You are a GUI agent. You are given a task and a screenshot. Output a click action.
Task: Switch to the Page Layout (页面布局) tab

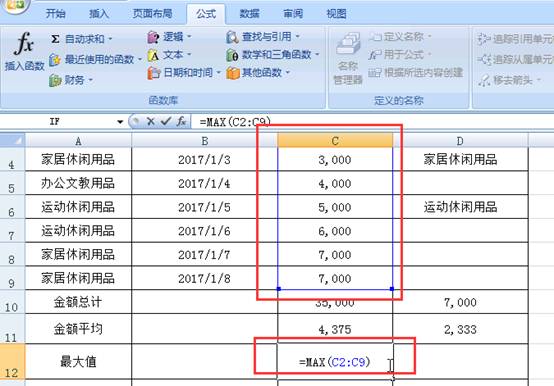click(152, 14)
